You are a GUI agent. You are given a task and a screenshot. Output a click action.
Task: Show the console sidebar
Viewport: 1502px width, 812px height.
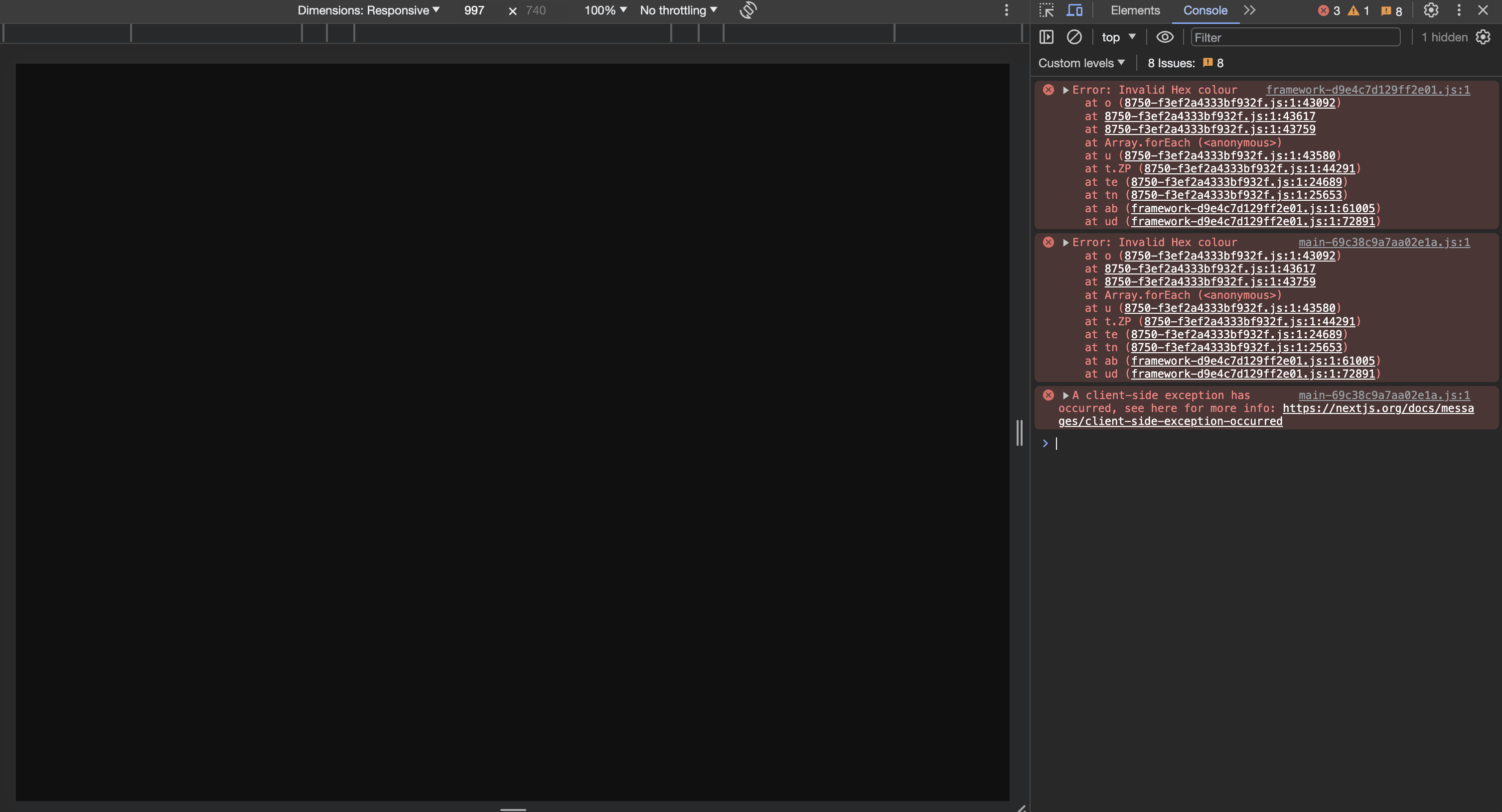coord(1047,37)
